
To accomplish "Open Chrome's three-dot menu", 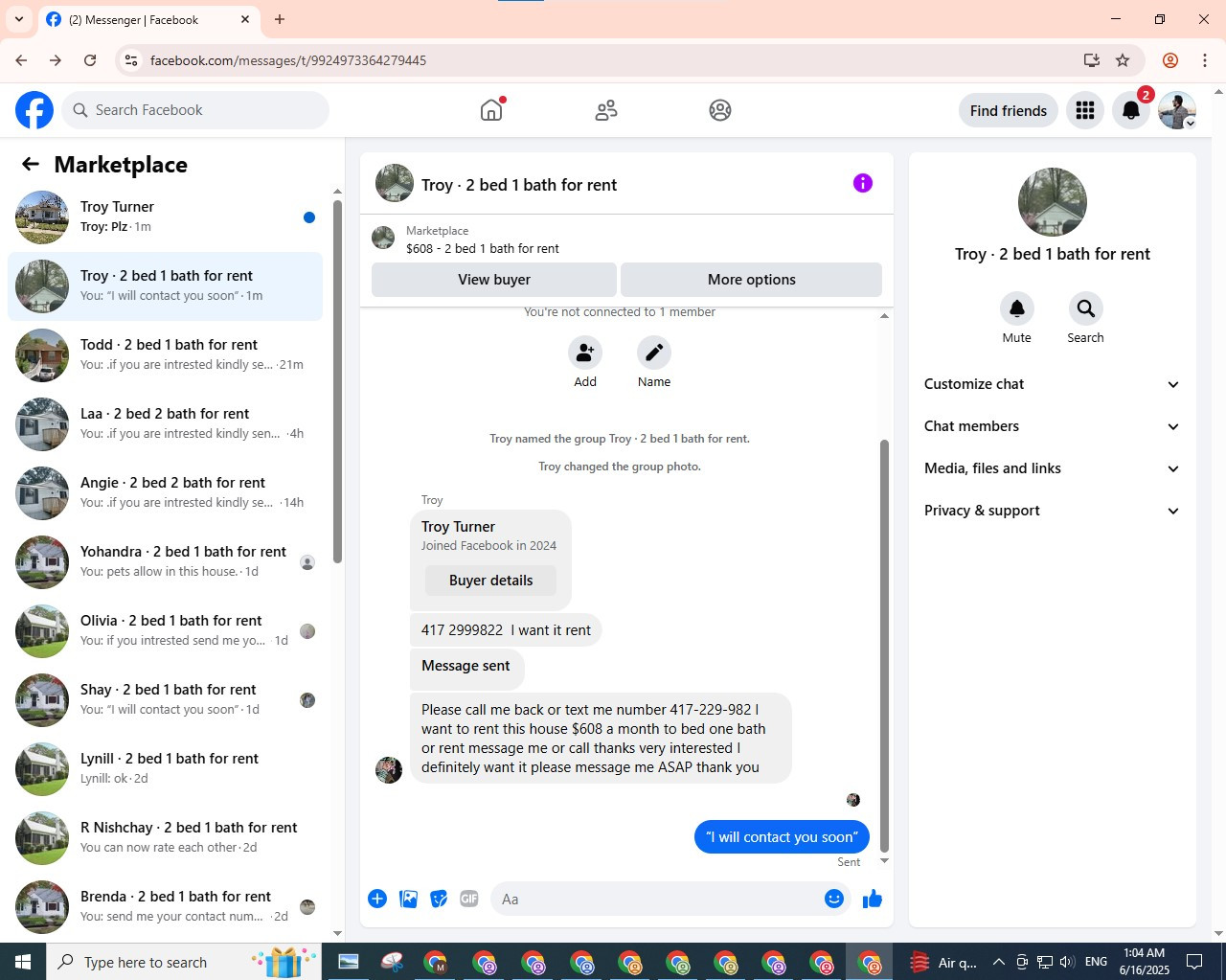I will coord(1205,60).
